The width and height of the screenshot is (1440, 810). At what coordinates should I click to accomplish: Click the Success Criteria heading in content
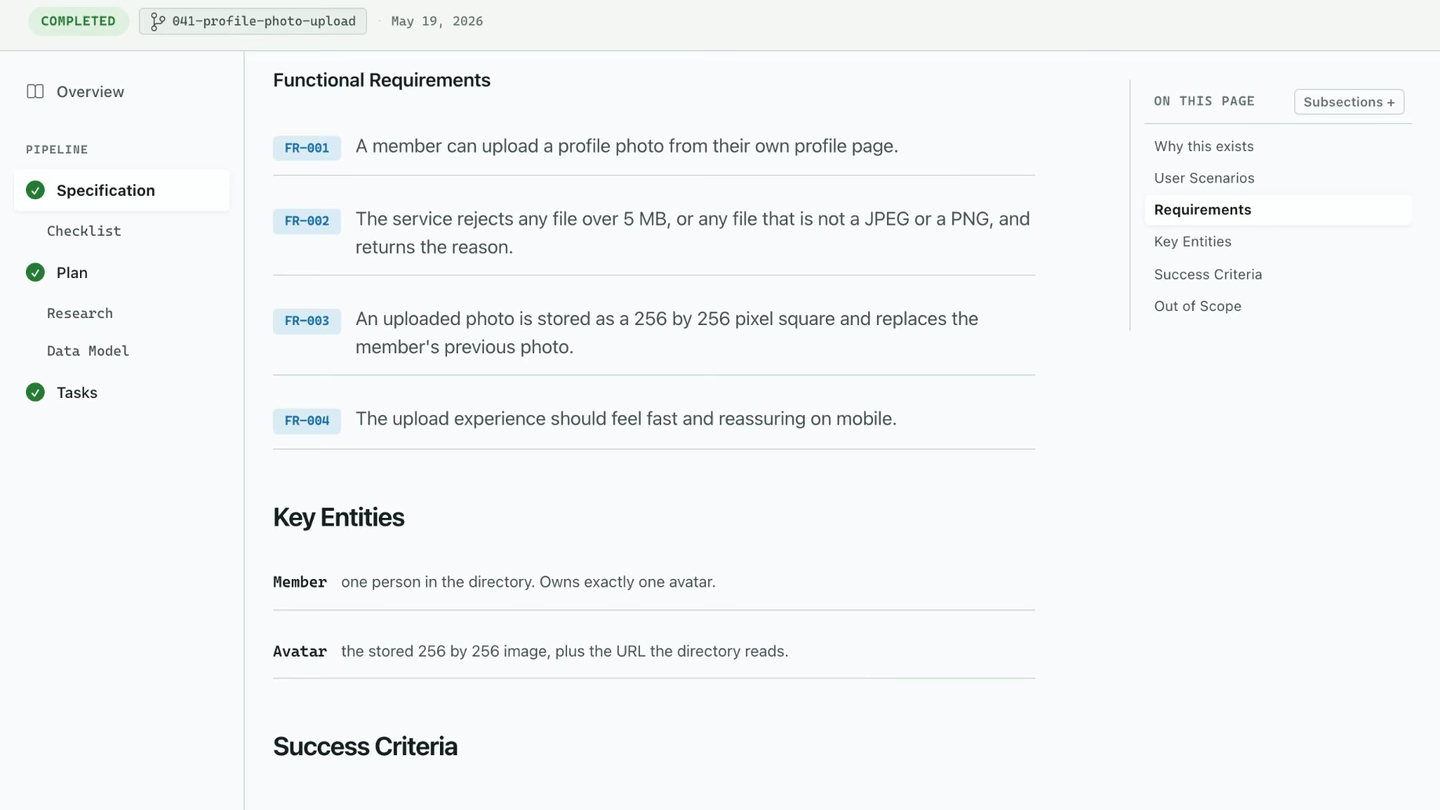(x=365, y=747)
